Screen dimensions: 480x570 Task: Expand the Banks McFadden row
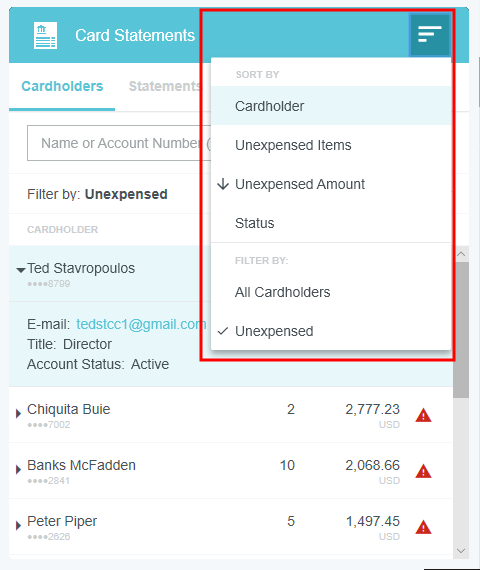pos(18,469)
